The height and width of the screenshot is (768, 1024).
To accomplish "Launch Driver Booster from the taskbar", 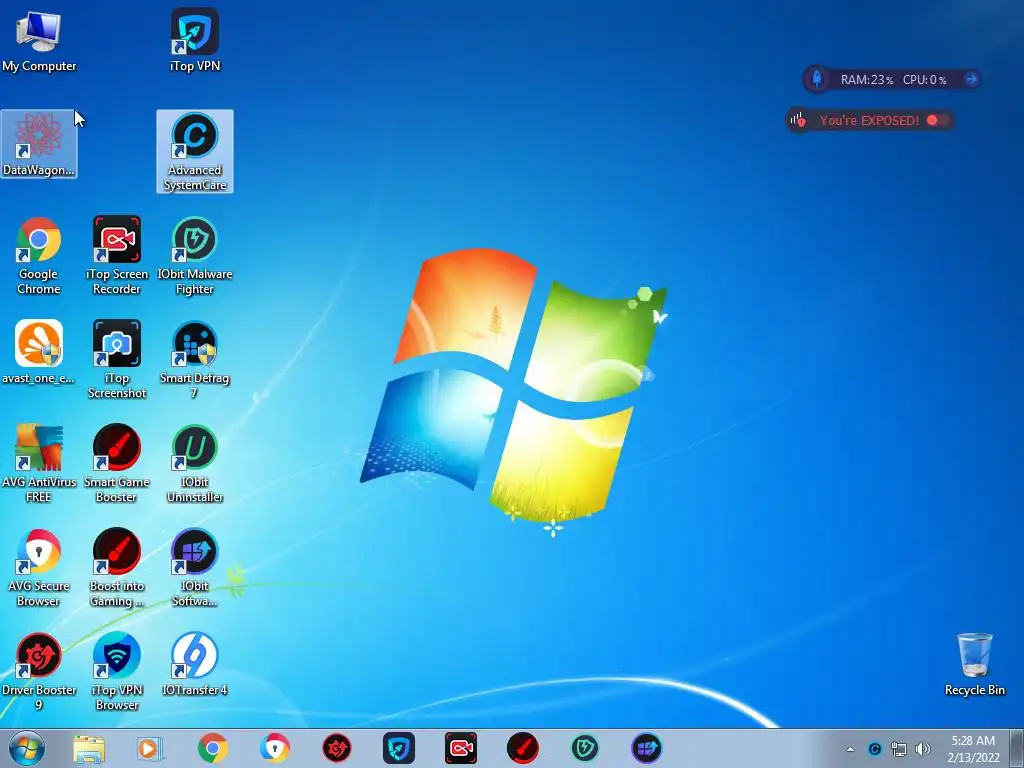I will tap(336, 748).
